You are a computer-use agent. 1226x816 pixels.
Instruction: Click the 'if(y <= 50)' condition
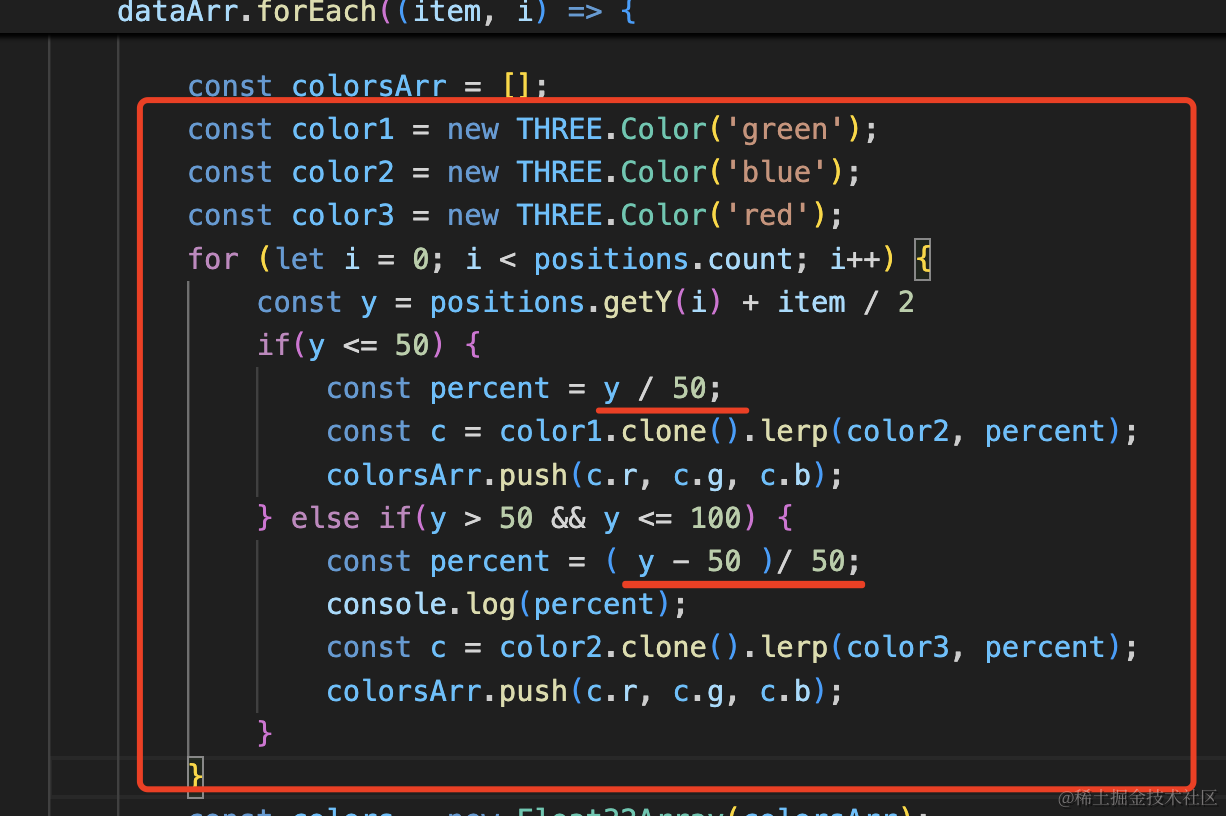click(350, 345)
